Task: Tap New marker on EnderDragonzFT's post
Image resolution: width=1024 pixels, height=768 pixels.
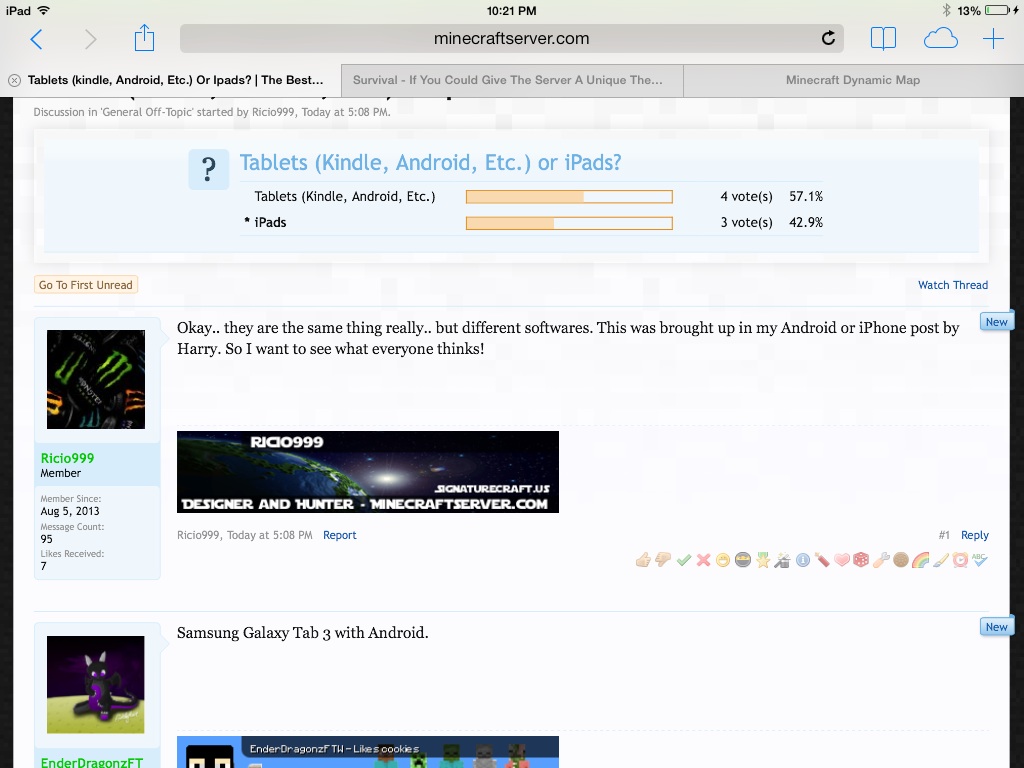Action: (996, 627)
